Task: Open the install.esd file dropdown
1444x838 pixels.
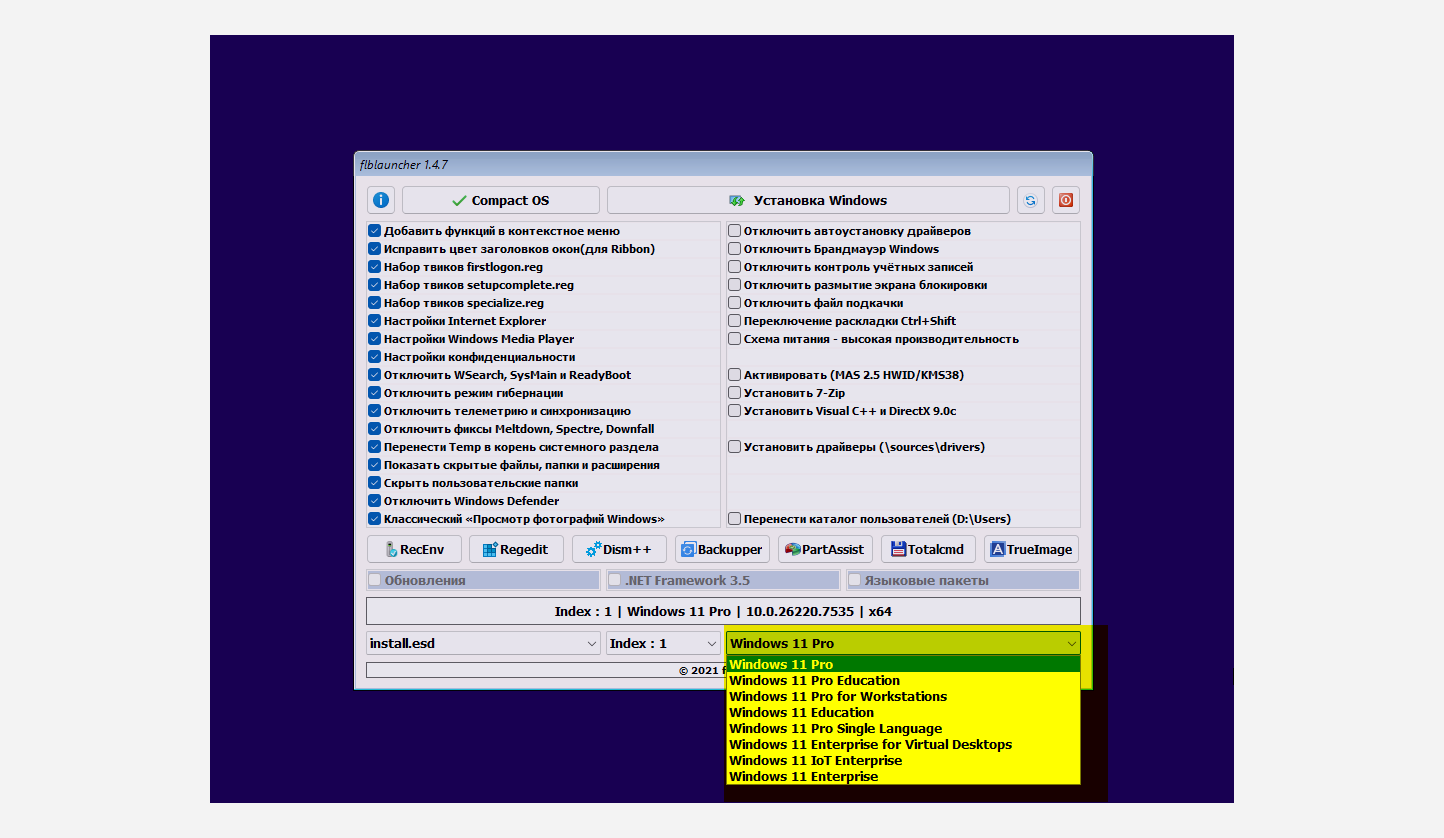Action: (483, 643)
